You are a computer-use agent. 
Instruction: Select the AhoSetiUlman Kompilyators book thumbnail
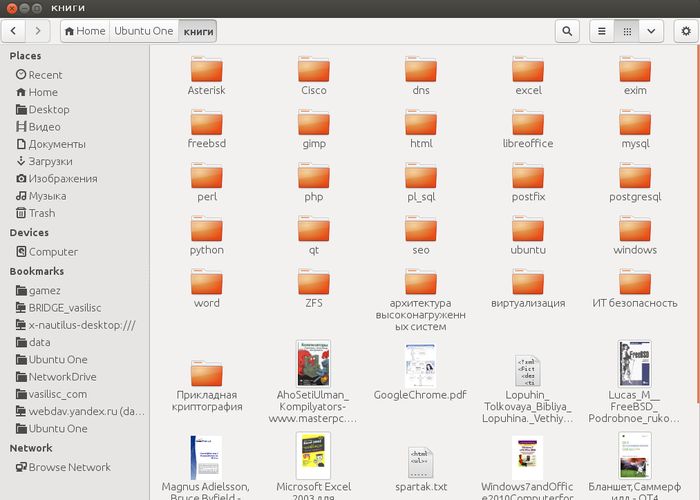coord(313,363)
